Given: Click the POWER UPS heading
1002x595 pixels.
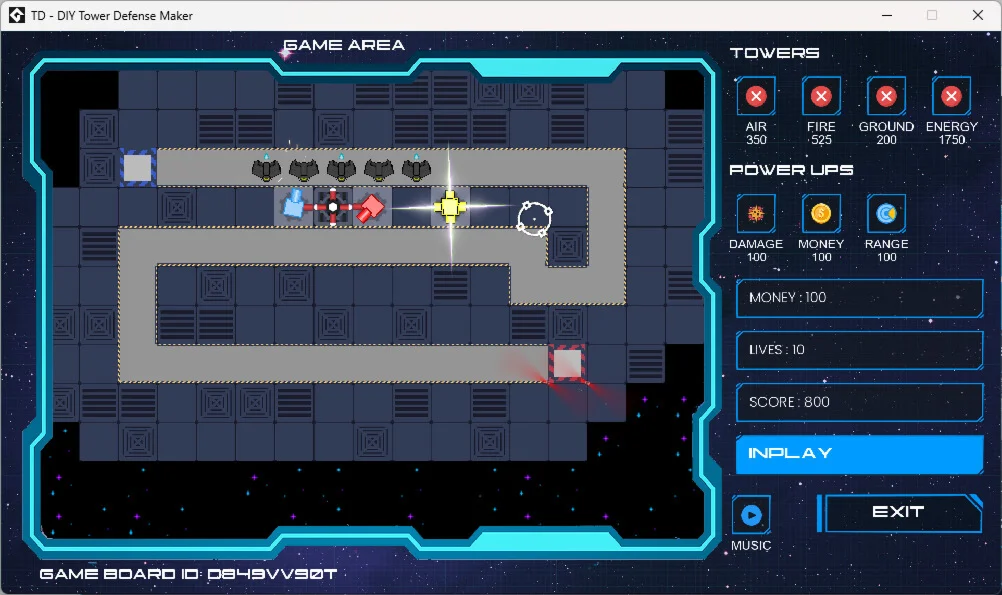Looking at the screenshot, I should 791,170.
